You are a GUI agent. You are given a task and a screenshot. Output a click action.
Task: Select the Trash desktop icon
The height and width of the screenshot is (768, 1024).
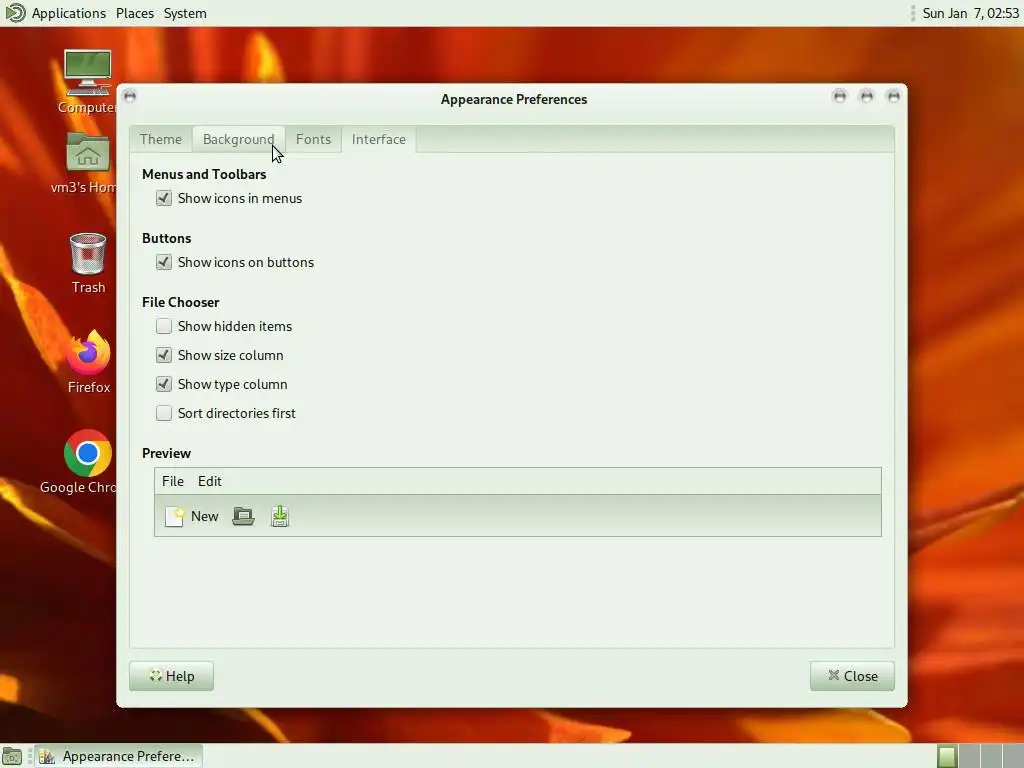(x=88, y=263)
